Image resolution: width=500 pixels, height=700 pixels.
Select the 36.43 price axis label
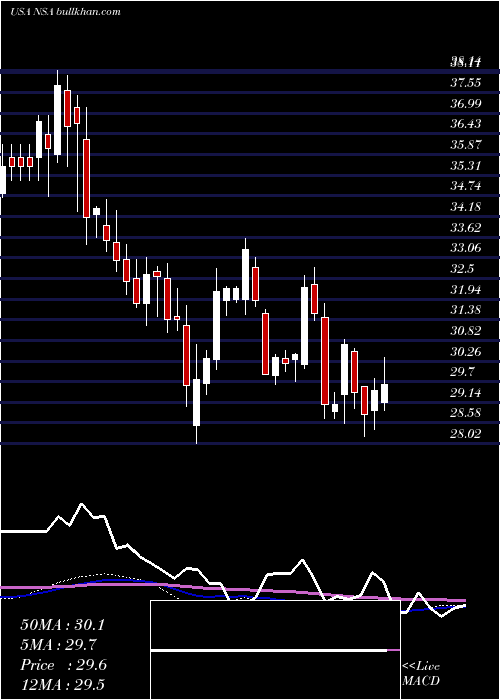coord(465,124)
